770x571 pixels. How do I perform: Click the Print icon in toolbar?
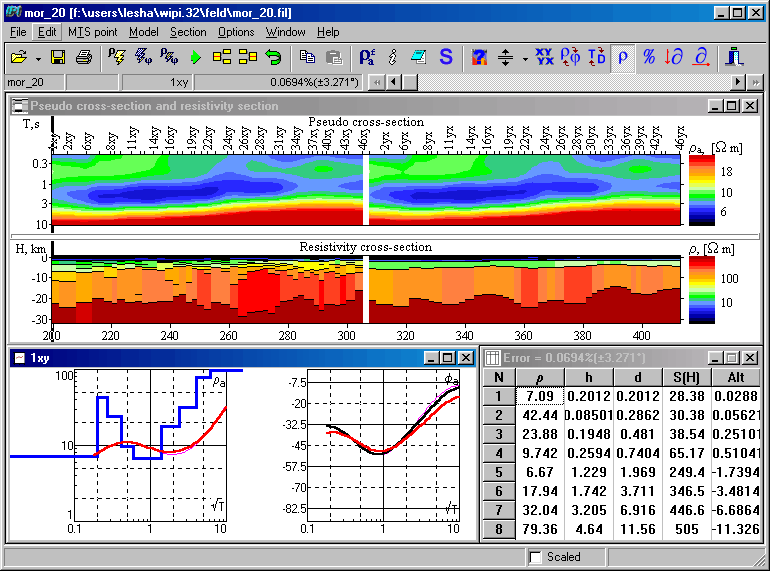pos(84,57)
